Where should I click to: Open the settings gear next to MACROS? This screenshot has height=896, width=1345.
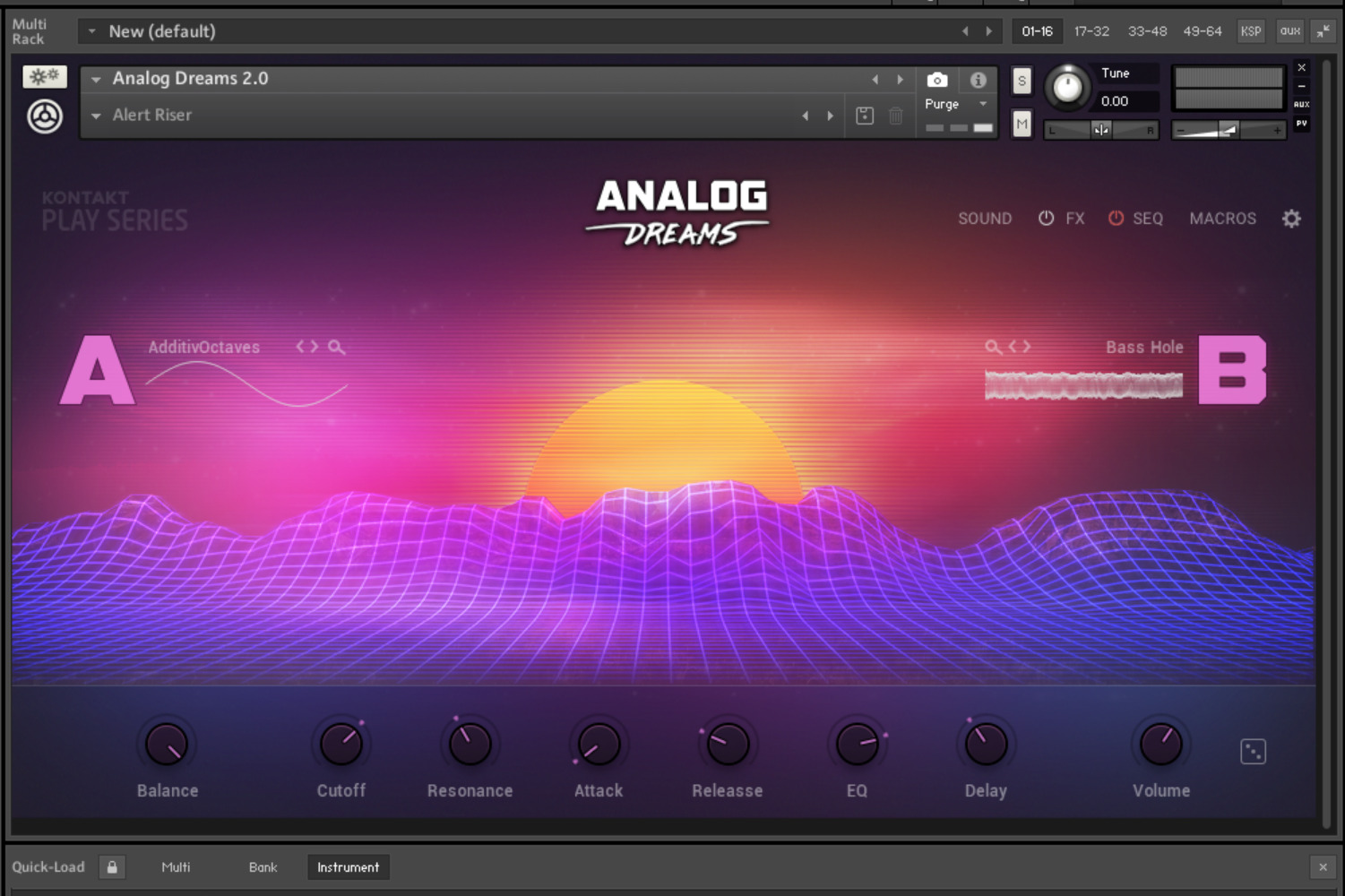[x=1291, y=219]
